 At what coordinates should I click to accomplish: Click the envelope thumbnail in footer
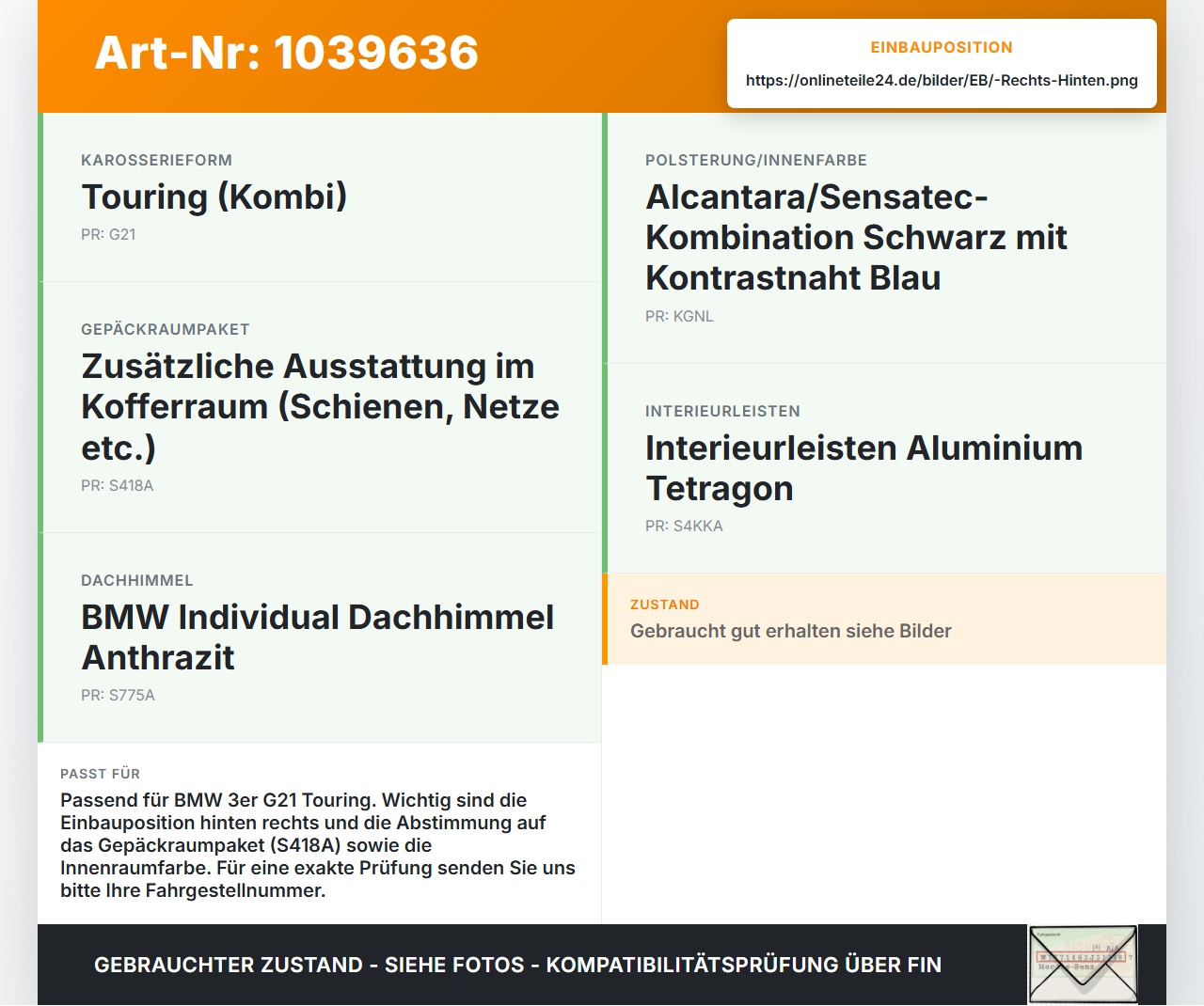coord(1083,965)
